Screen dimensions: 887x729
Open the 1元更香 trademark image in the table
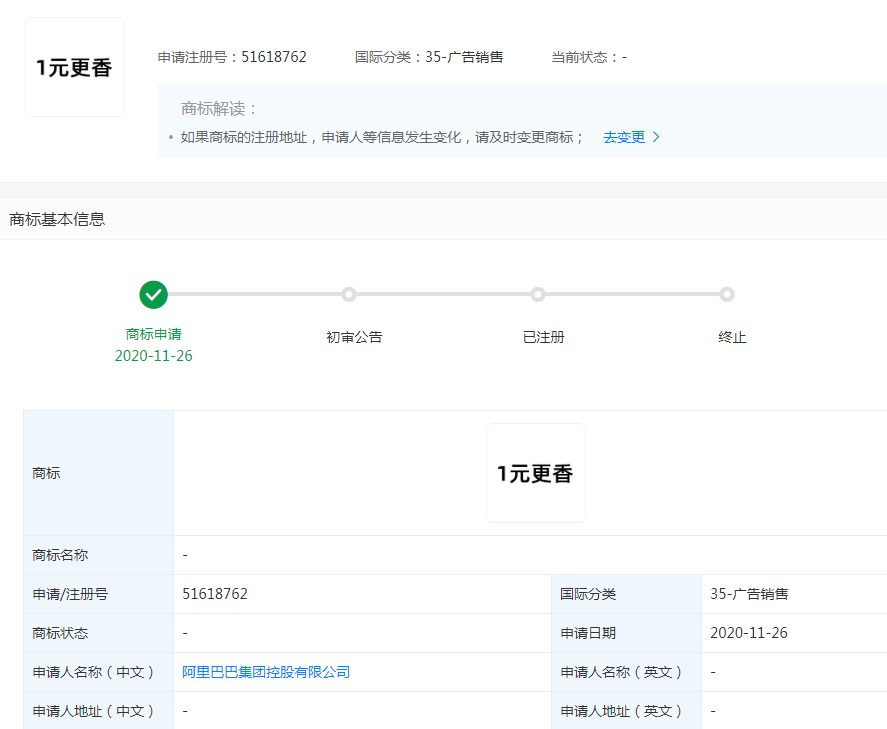(x=536, y=472)
